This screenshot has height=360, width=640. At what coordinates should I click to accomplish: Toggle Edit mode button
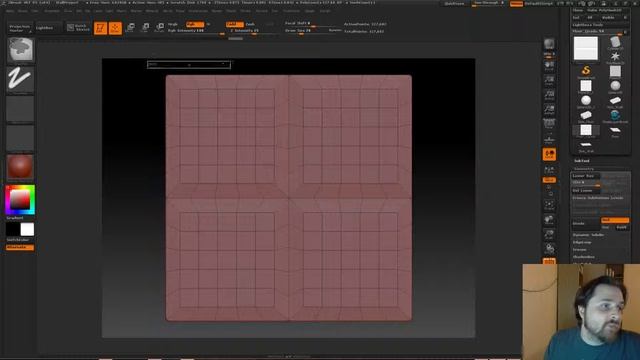point(100,28)
